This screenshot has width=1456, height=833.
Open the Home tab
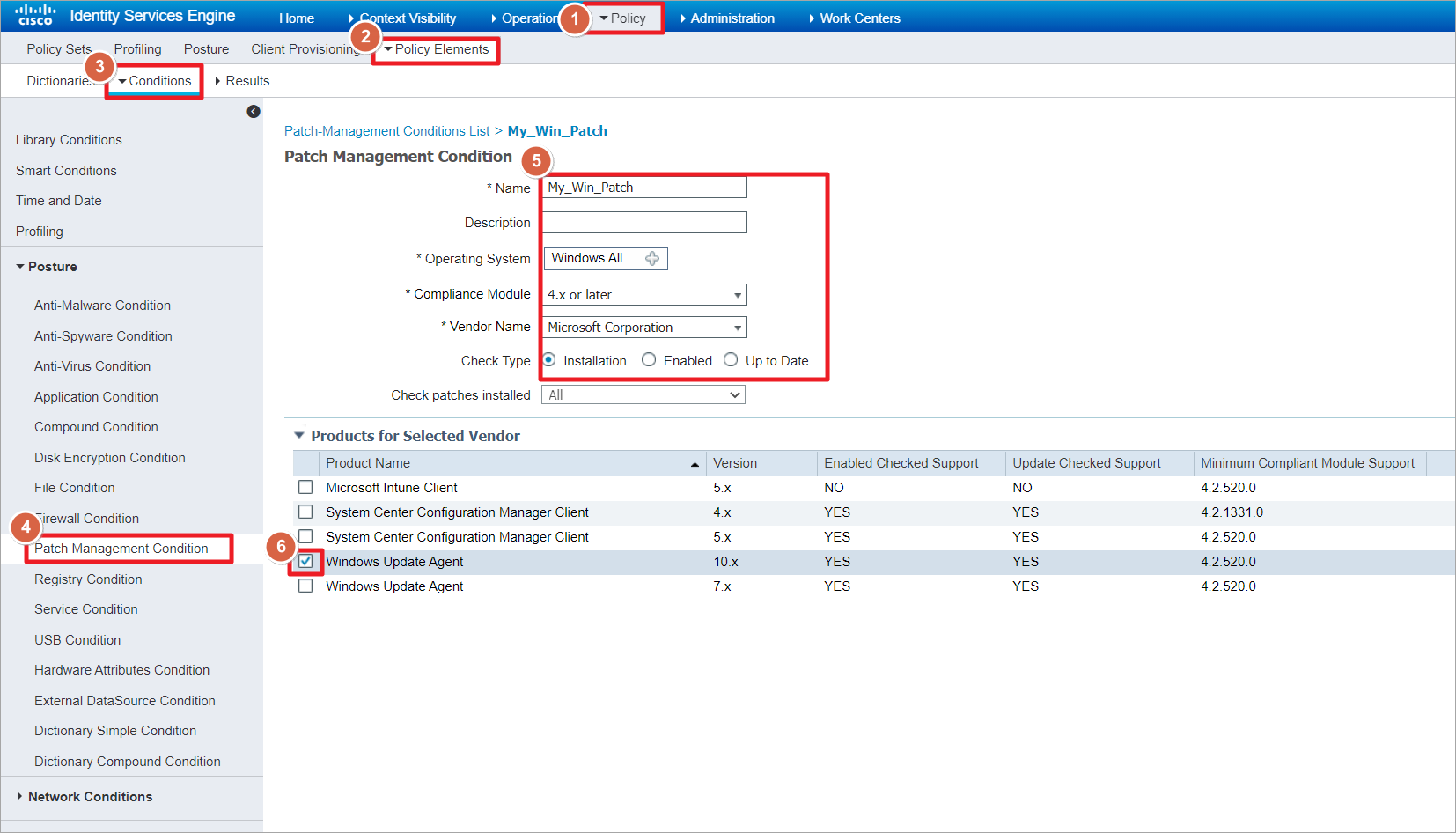[x=297, y=18]
